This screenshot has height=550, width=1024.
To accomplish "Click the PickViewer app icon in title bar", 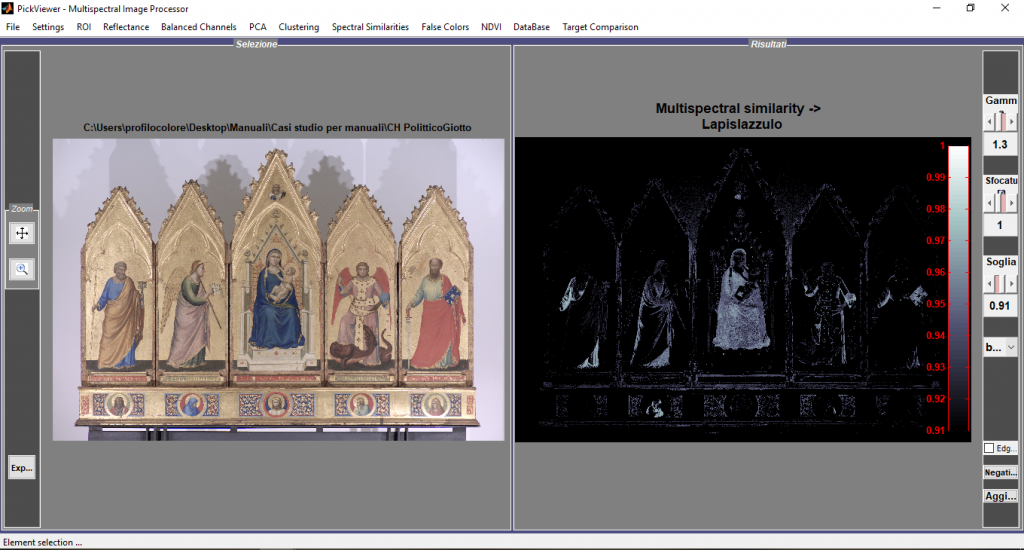I will pos(7,8).
